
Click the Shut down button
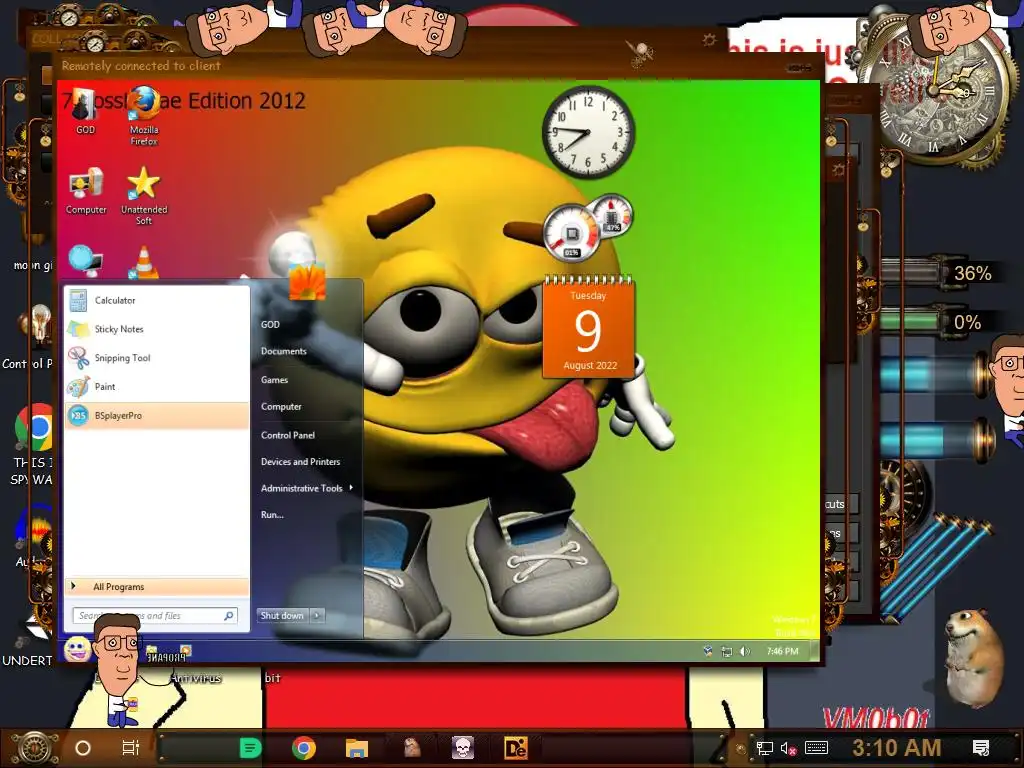coord(282,615)
